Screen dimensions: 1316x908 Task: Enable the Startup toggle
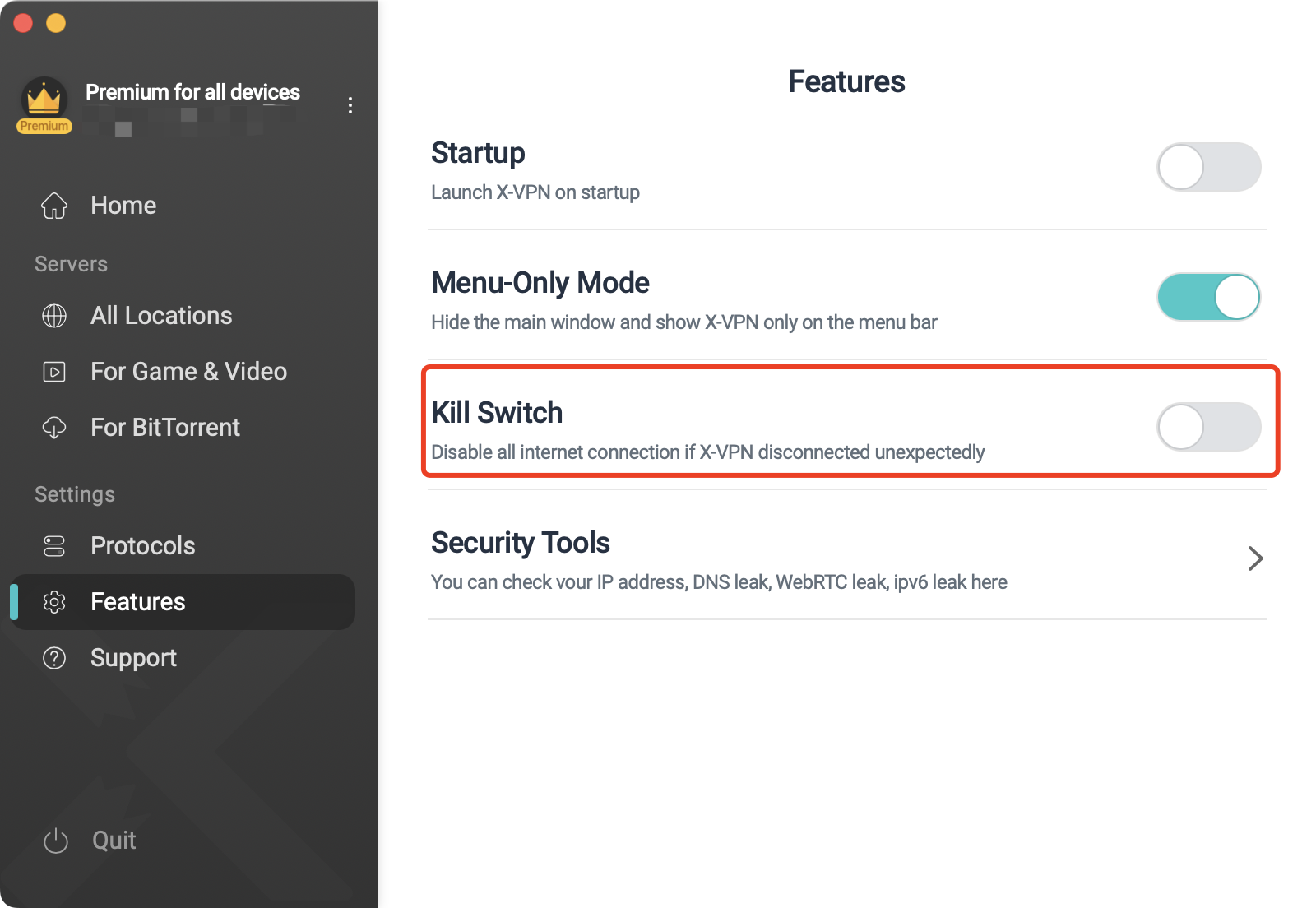[1208, 167]
